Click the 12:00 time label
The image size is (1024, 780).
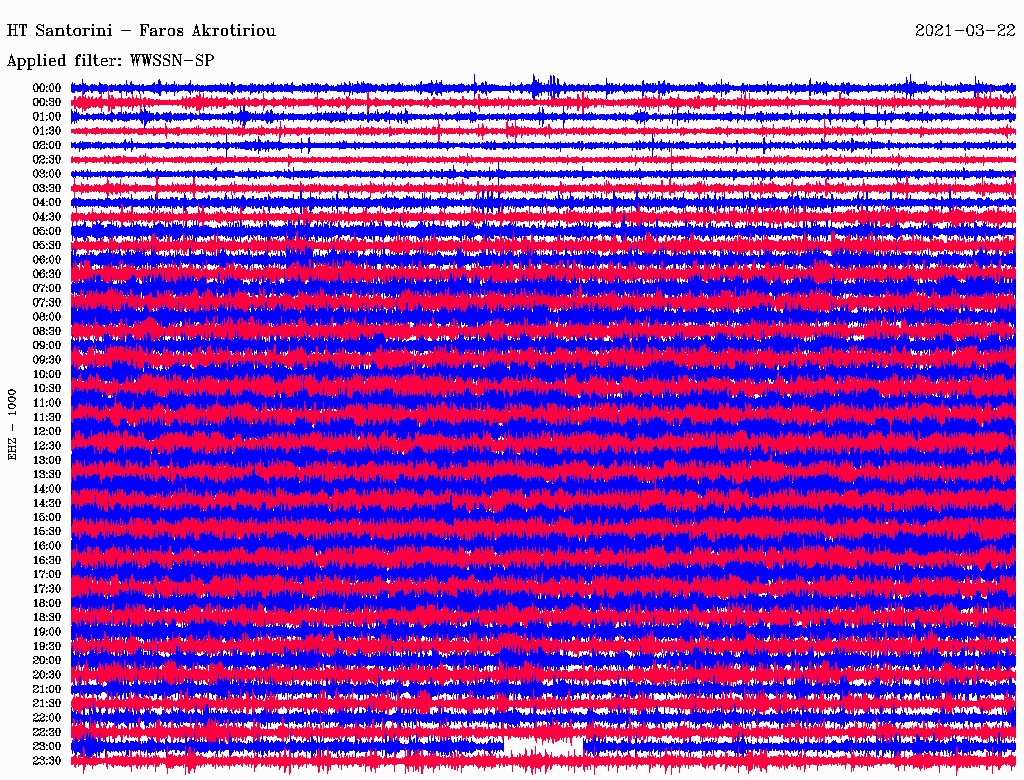point(47,432)
